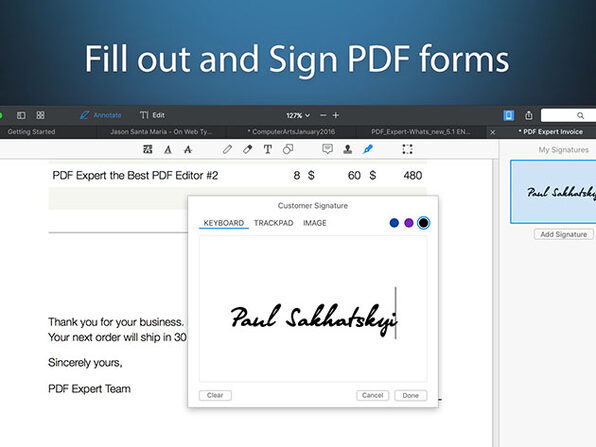
Task: Pick the purple signature color
Action: (409, 223)
